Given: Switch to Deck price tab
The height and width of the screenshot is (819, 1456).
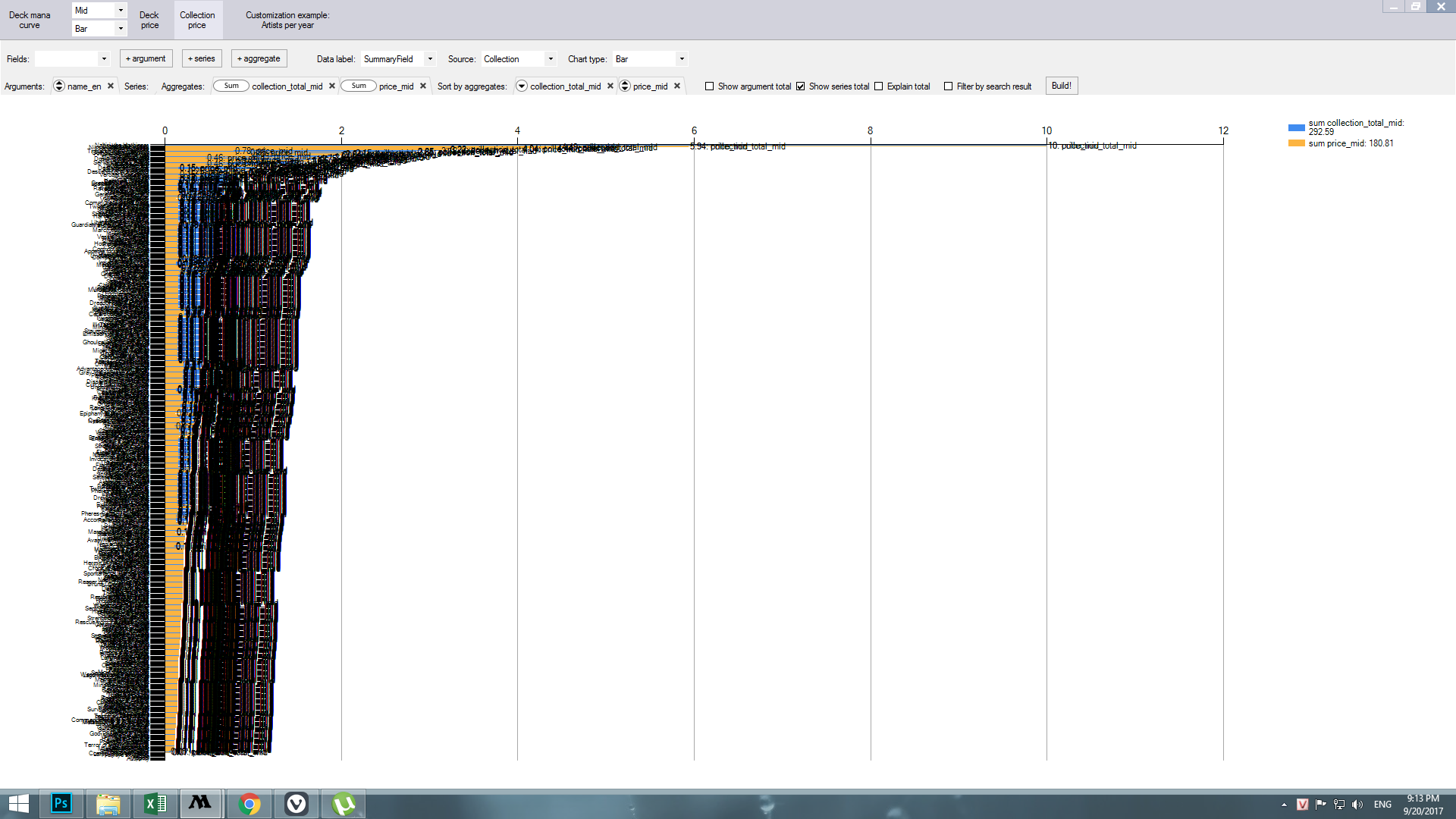Looking at the screenshot, I should 149,20.
